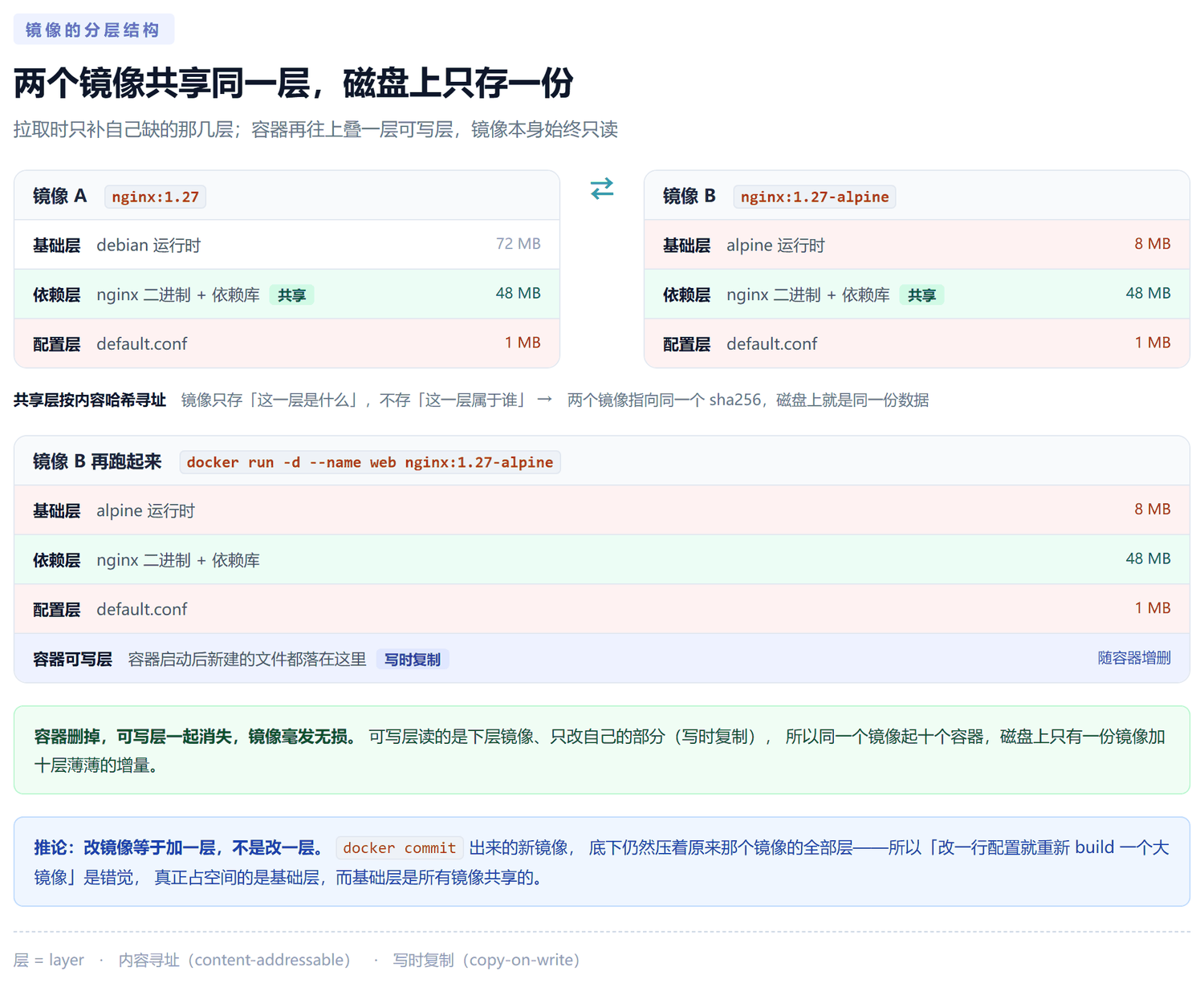Click default.conf in the 镜像 B 再跑起来 card
Screen dimensions: 1204x983
click(x=142, y=610)
